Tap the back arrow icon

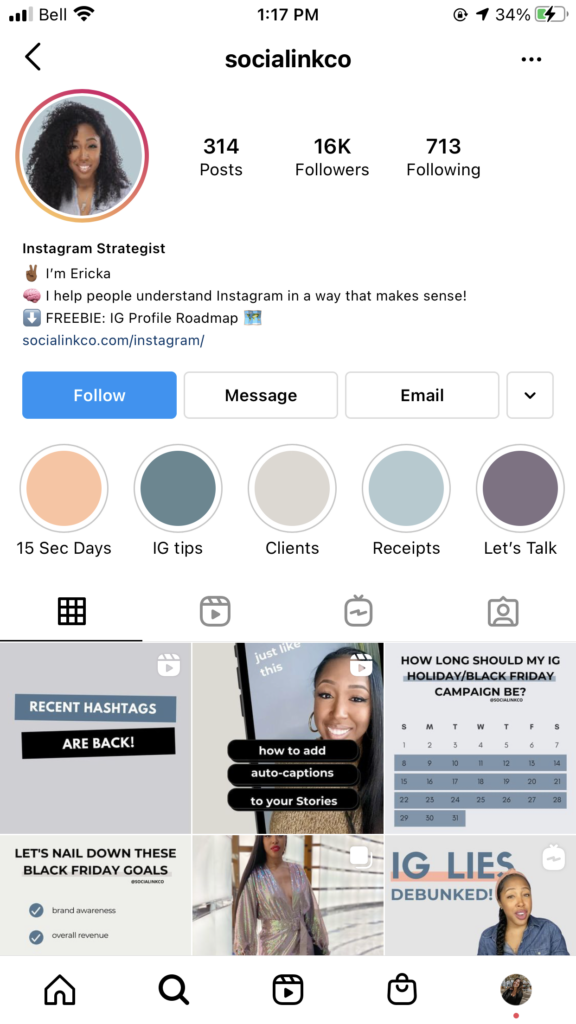[33, 57]
